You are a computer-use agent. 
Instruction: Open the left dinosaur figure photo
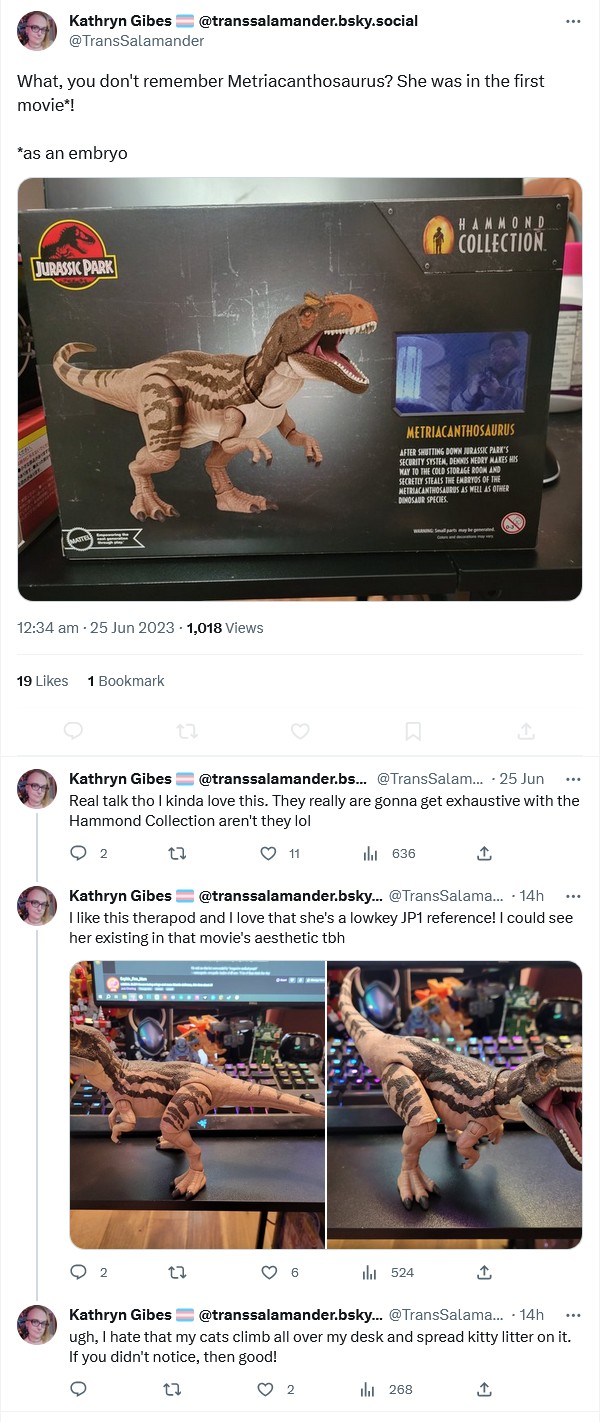(x=197, y=1105)
